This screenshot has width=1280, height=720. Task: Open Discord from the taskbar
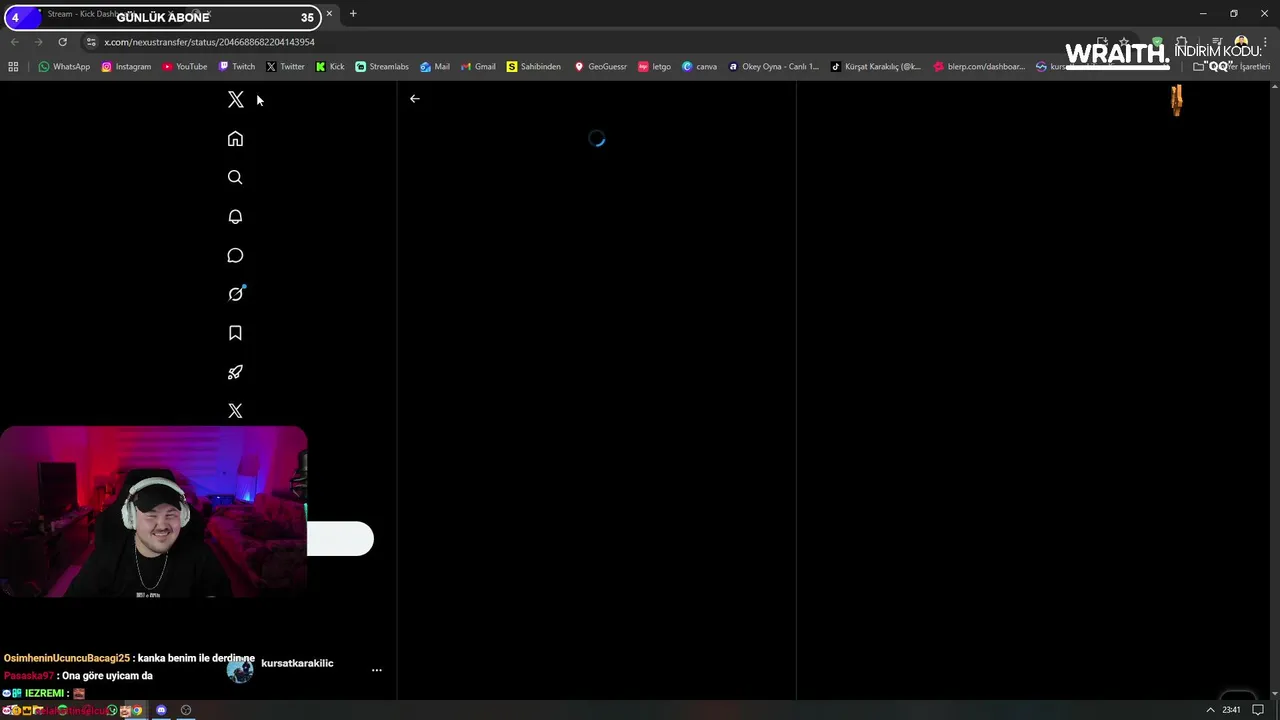(161, 711)
